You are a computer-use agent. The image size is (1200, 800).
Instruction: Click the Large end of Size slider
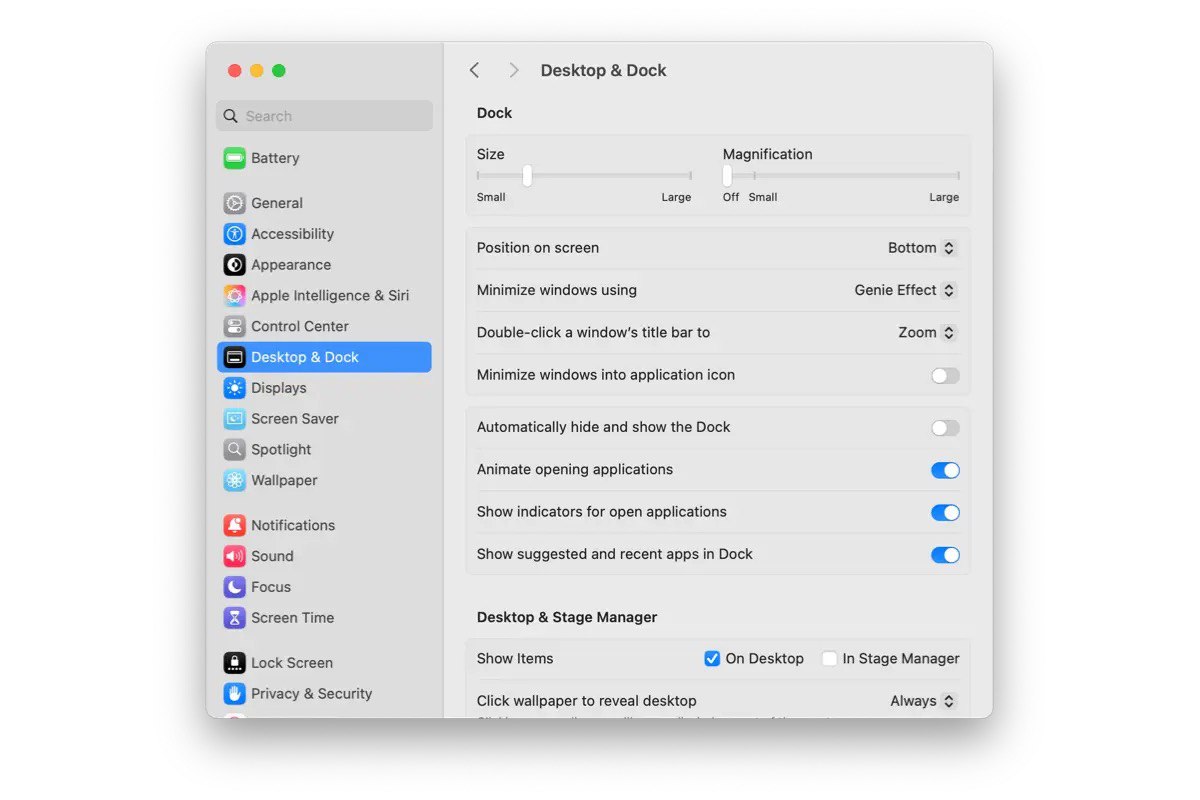(x=690, y=176)
